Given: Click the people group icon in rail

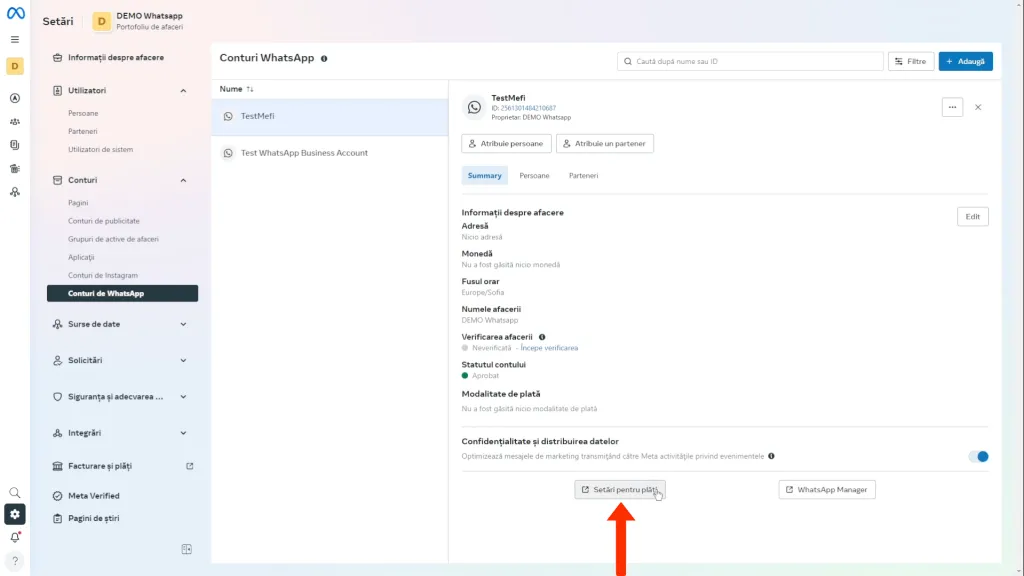Looking at the screenshot, I should pyautogui.click(x=14, y=121).
